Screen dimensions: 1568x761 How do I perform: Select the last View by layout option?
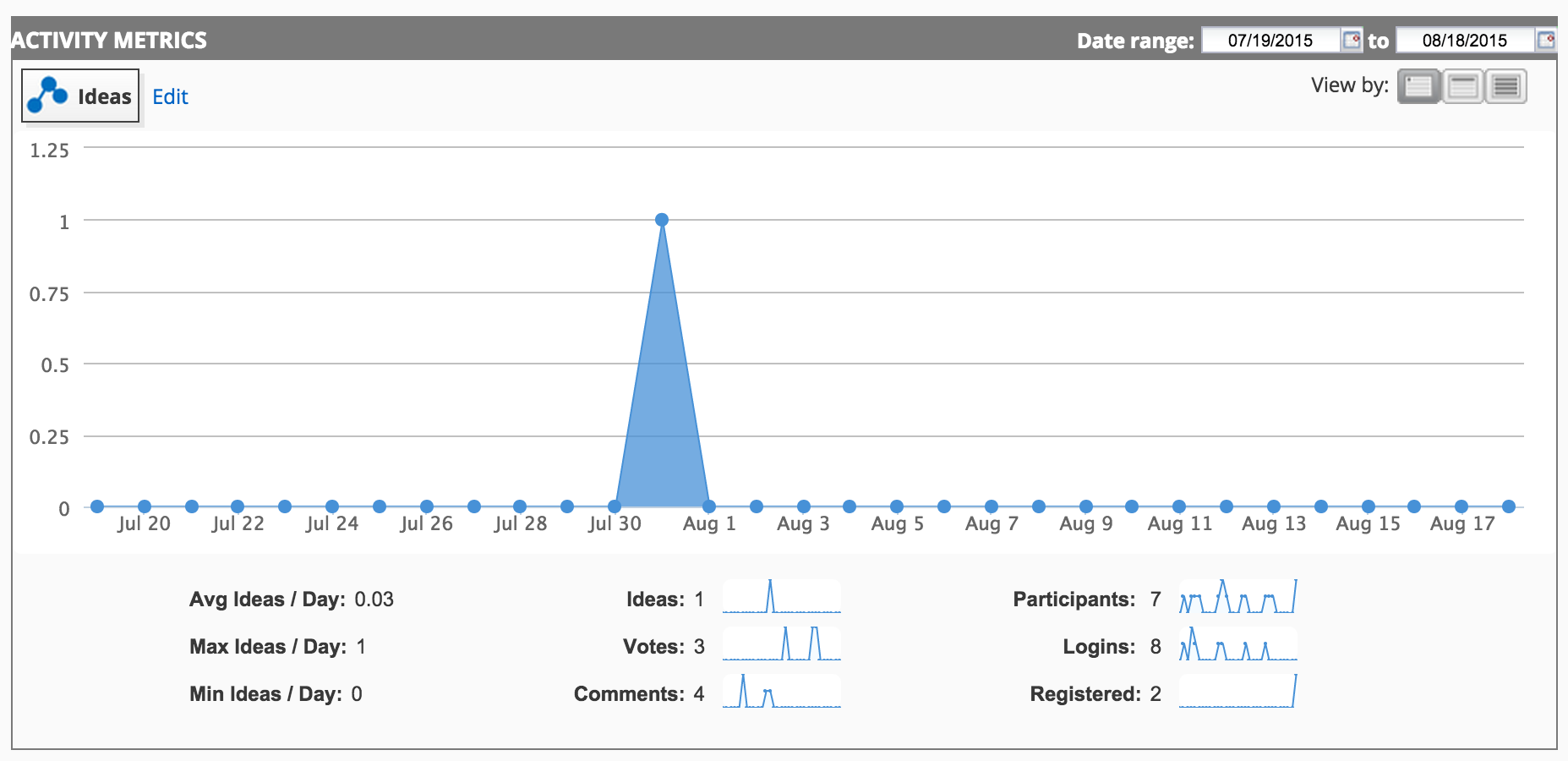1506,86
